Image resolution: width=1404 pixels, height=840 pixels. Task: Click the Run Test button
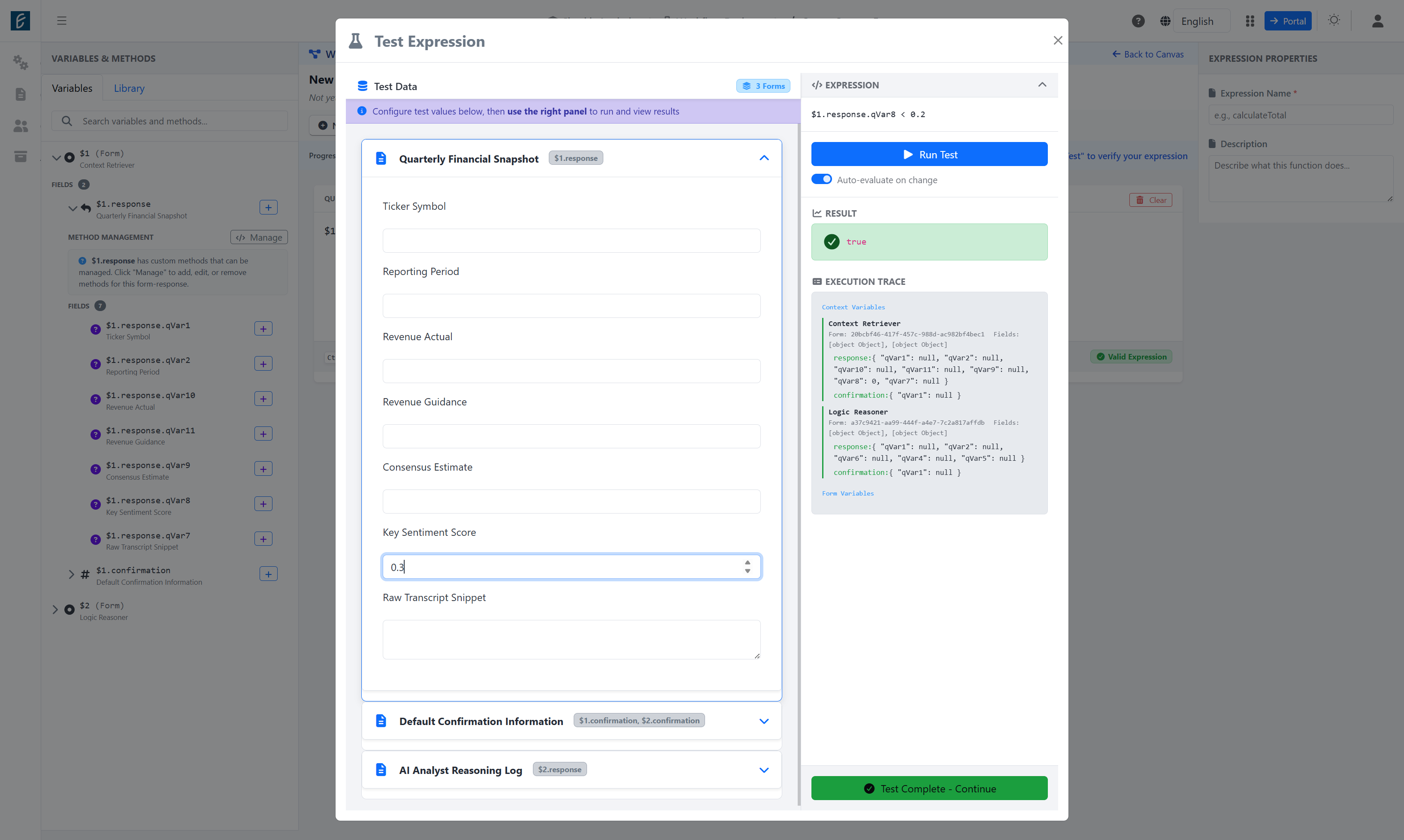[x=929, y=154]
